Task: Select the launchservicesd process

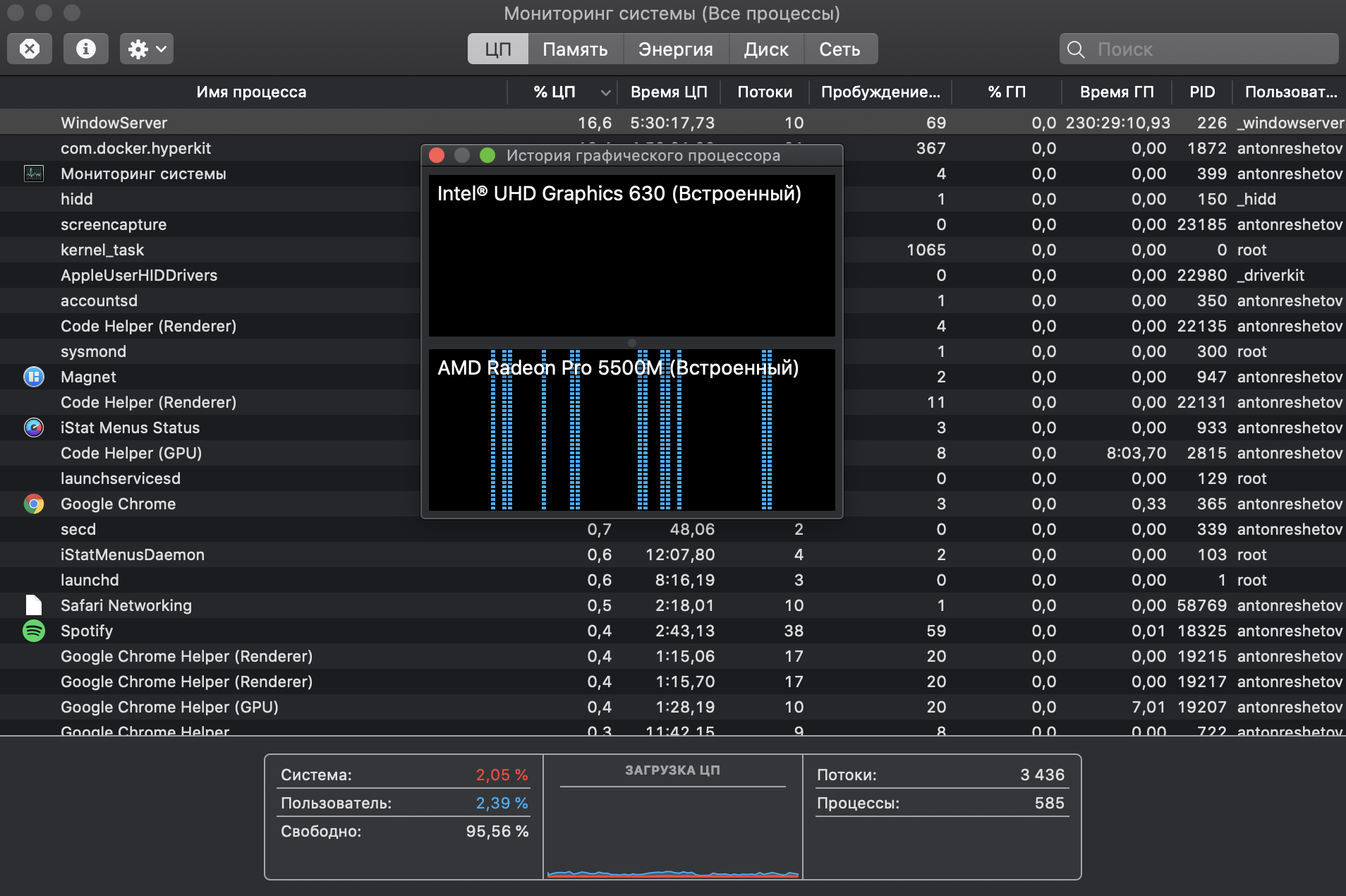Action: pos(121,478)
